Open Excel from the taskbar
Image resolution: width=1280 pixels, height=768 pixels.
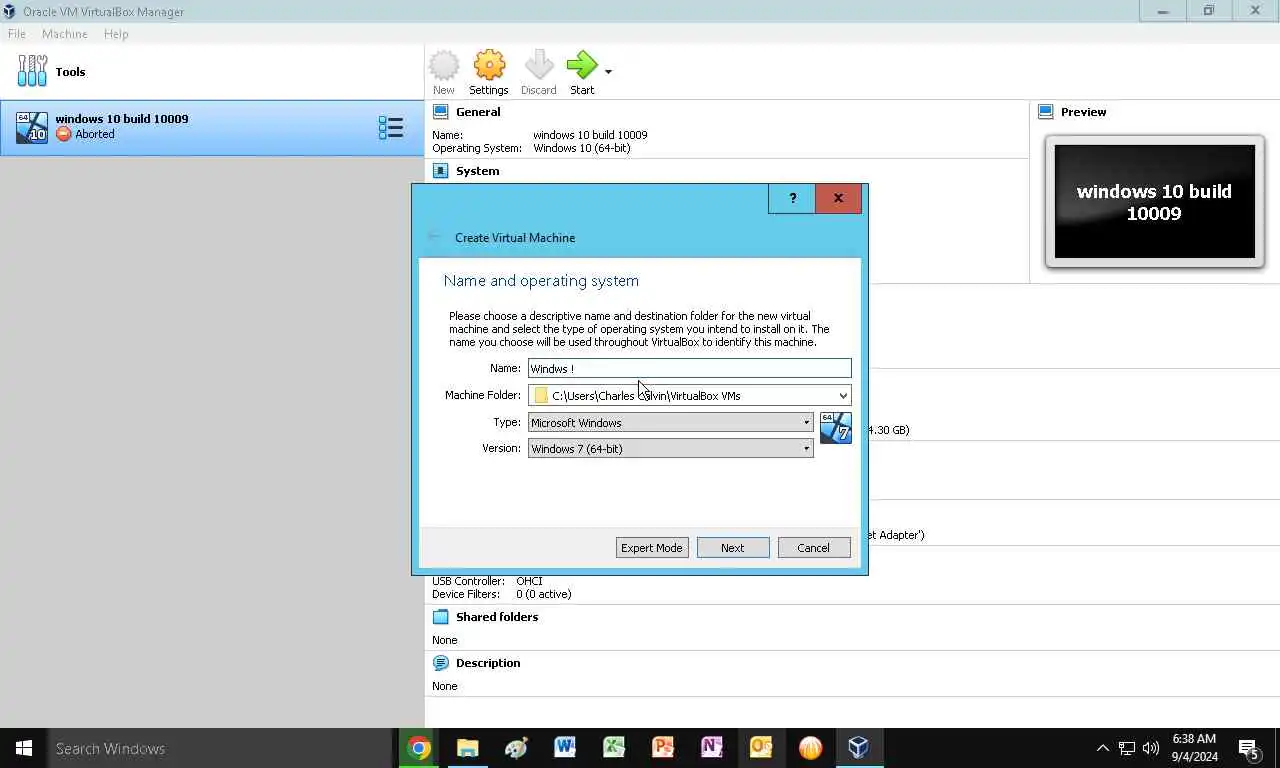pyautogui.click(x=614, y=748)
